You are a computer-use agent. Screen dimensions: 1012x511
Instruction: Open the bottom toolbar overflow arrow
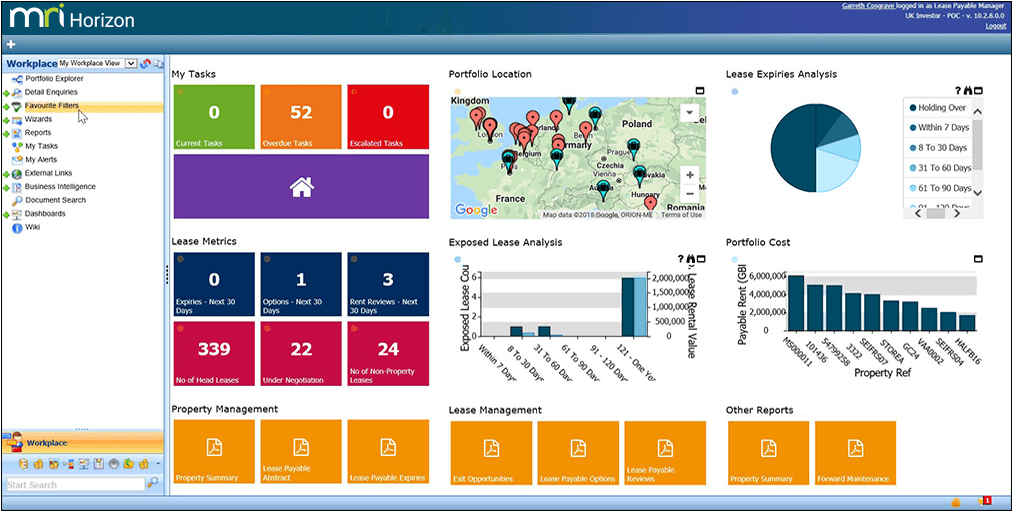point(158,464)
